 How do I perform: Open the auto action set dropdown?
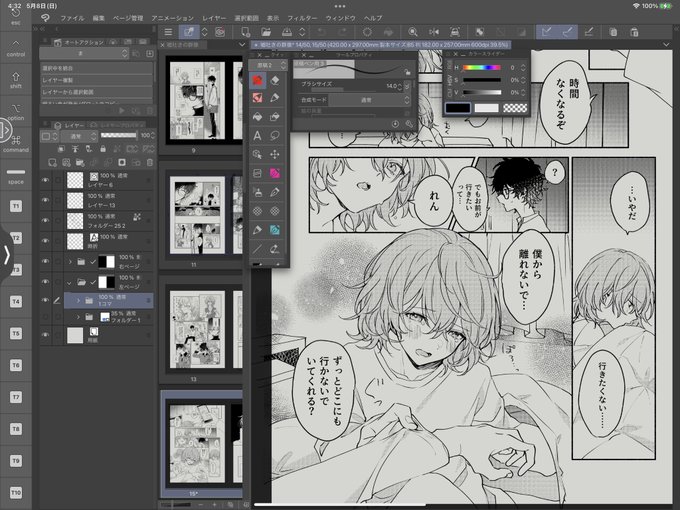click(84, 53)
